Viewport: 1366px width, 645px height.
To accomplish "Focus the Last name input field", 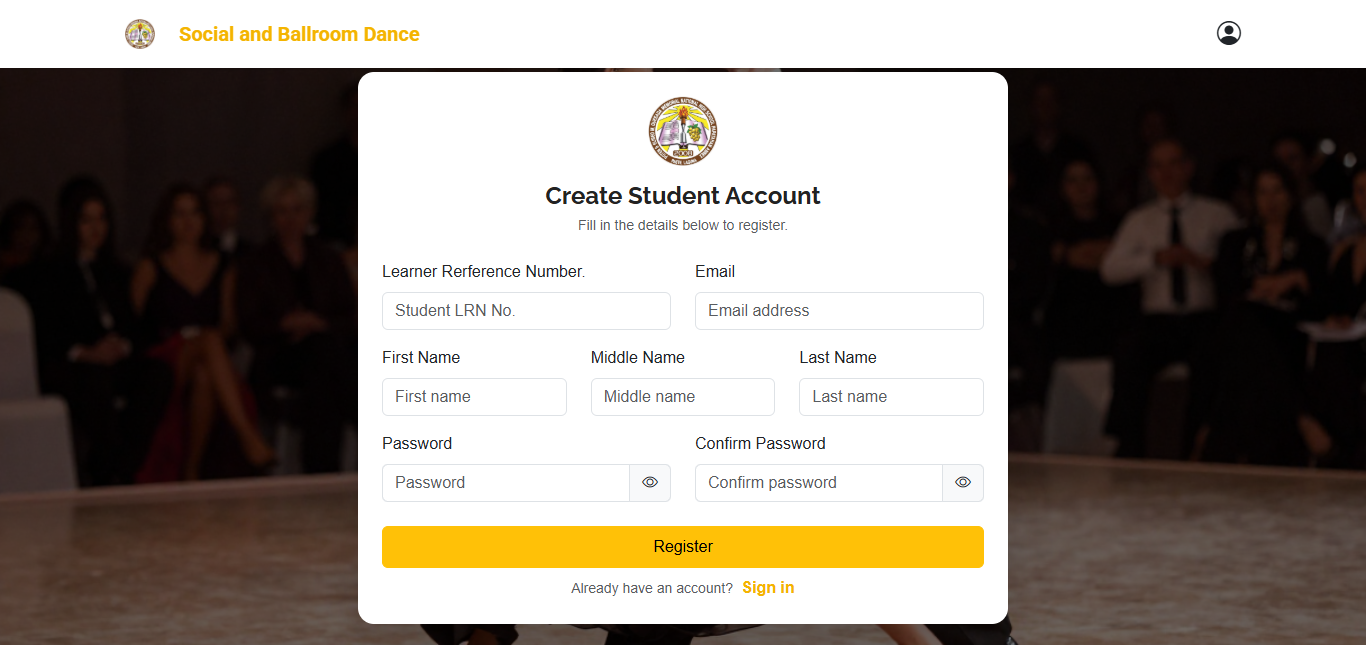I will click(x=891, y=397).
